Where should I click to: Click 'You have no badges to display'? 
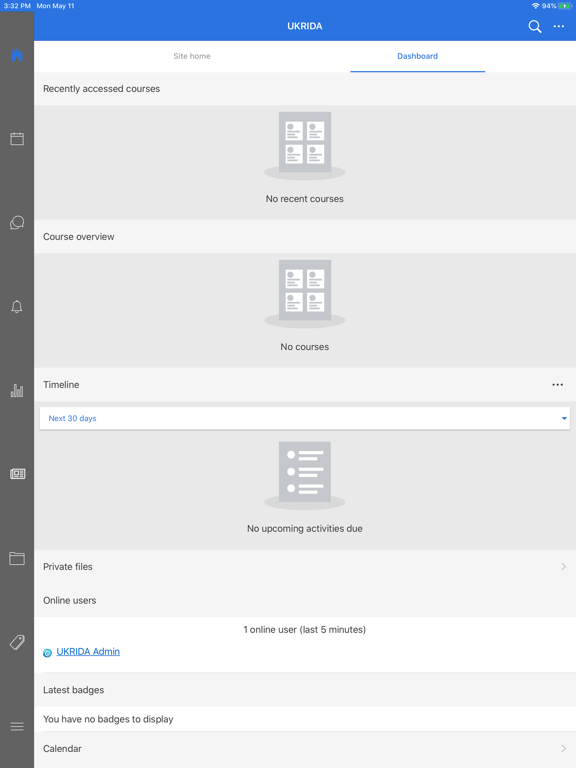tap(108, 719)
